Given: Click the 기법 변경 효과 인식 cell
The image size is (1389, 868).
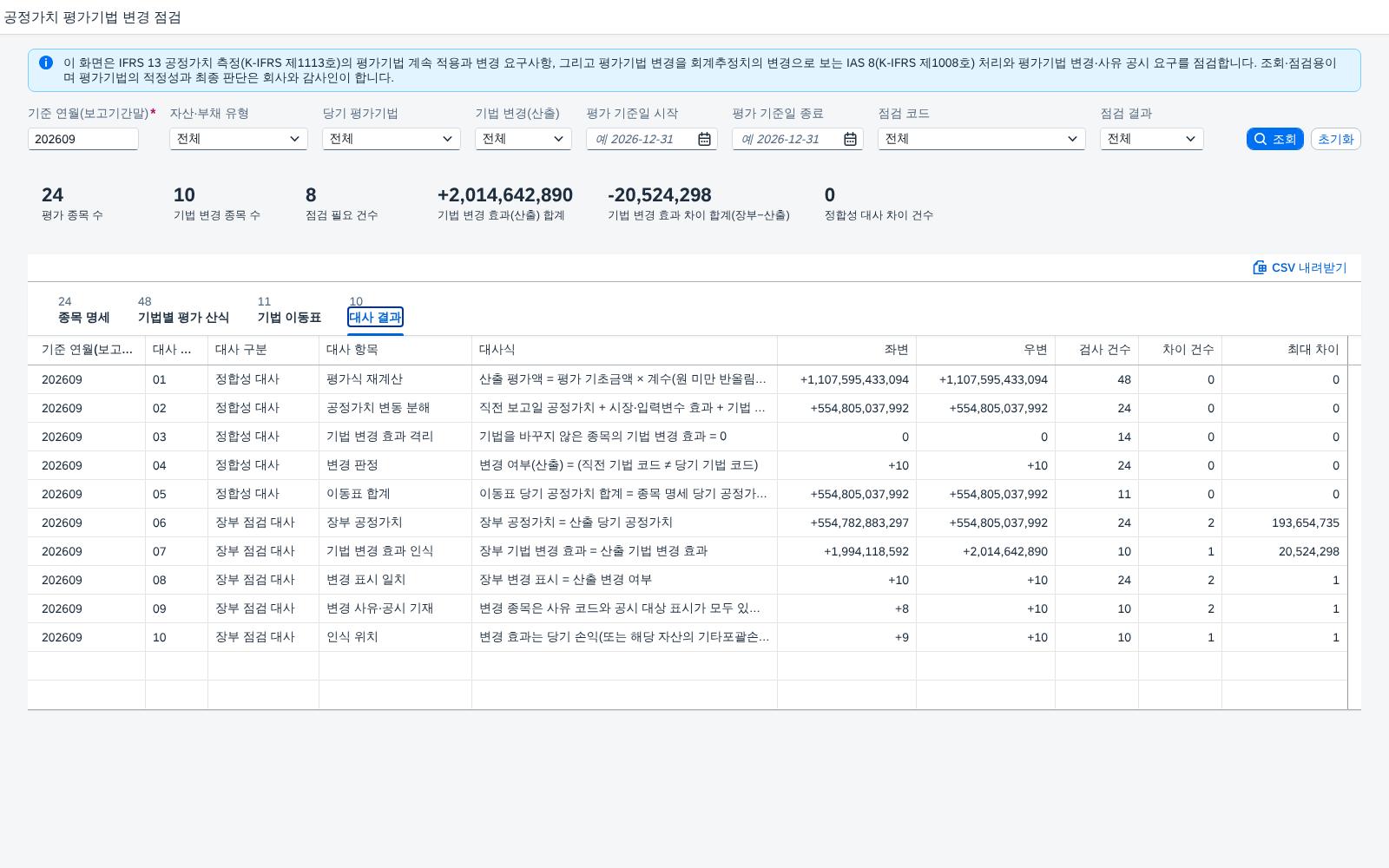Looking at the screenshot, I should click(x=395, y=551).
